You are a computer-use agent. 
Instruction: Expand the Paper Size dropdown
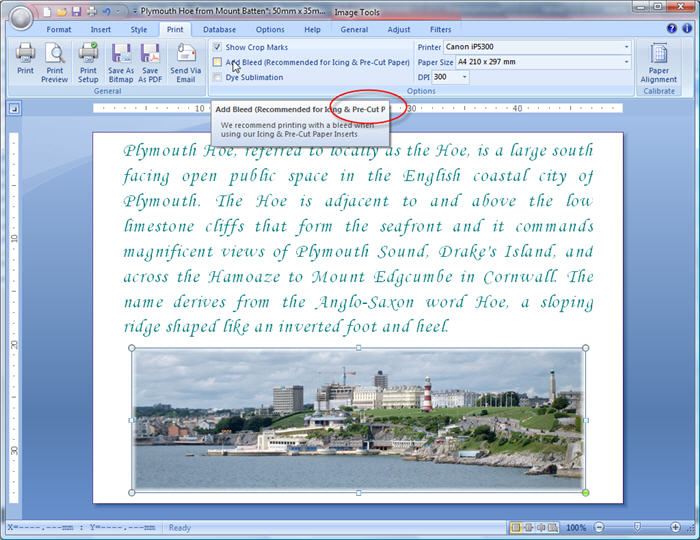626,62
